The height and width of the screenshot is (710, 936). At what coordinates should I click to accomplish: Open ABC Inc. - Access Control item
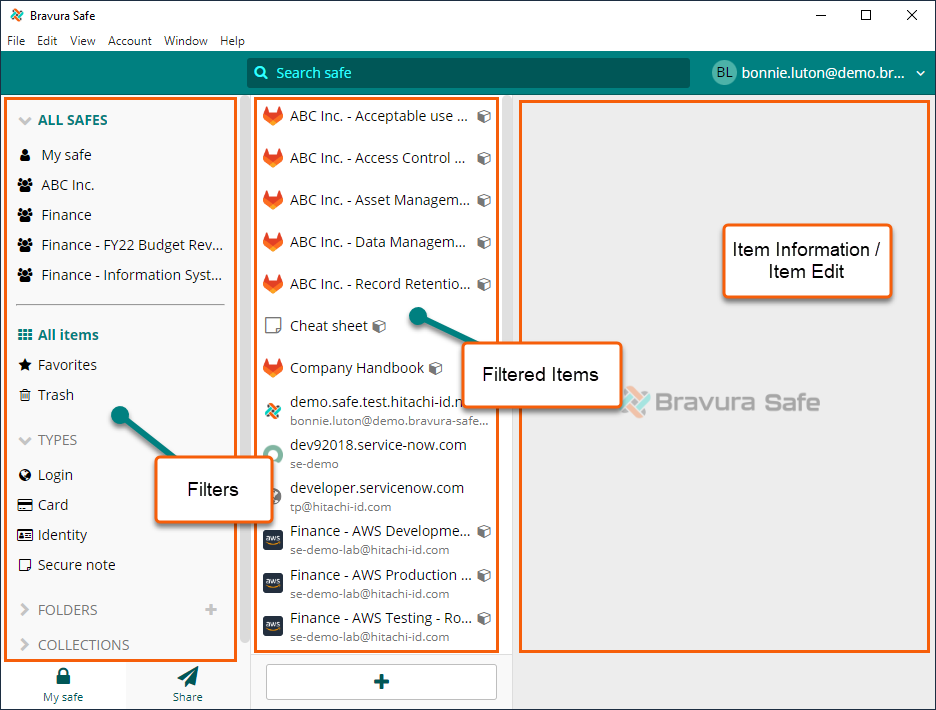[x=377, y=158]
